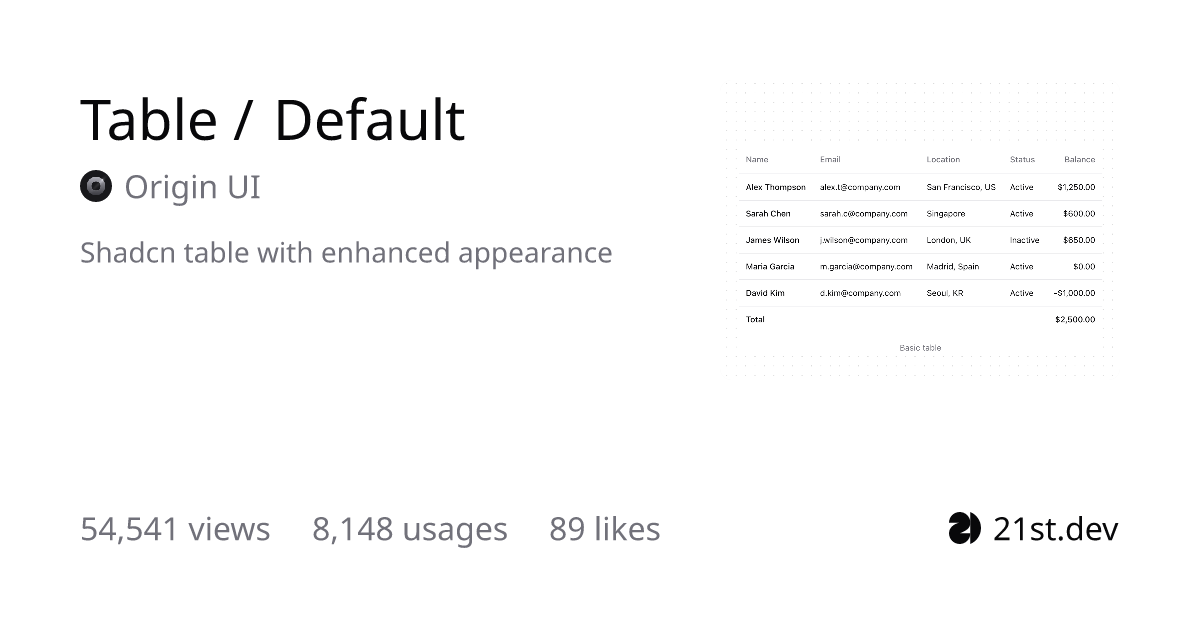The height and width of the screenshot is (630, 1200).
Task: Click the Origin UI avatar icon
Action: pos(96,187)
